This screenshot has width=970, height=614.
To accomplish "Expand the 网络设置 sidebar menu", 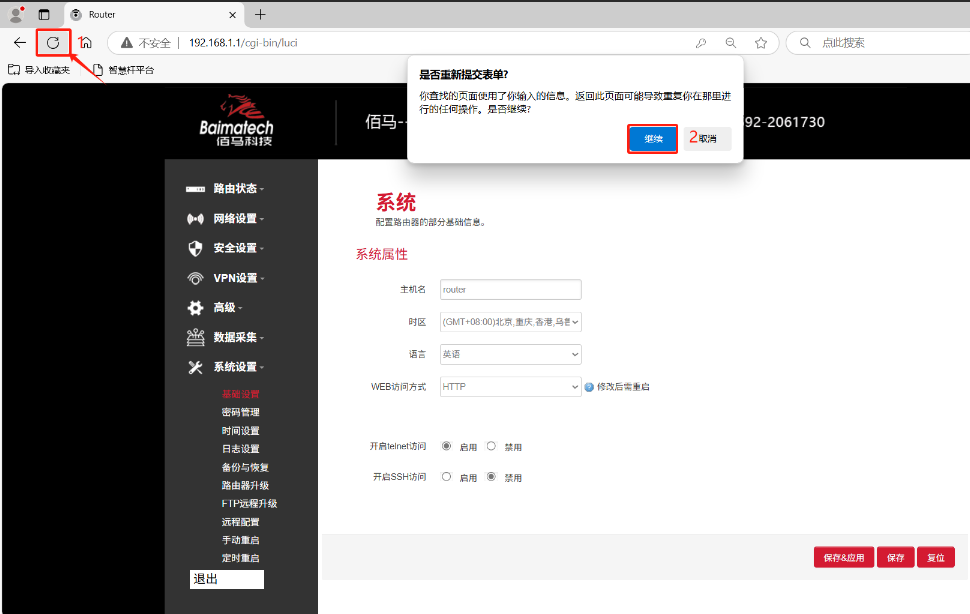I will pos(238,218).
